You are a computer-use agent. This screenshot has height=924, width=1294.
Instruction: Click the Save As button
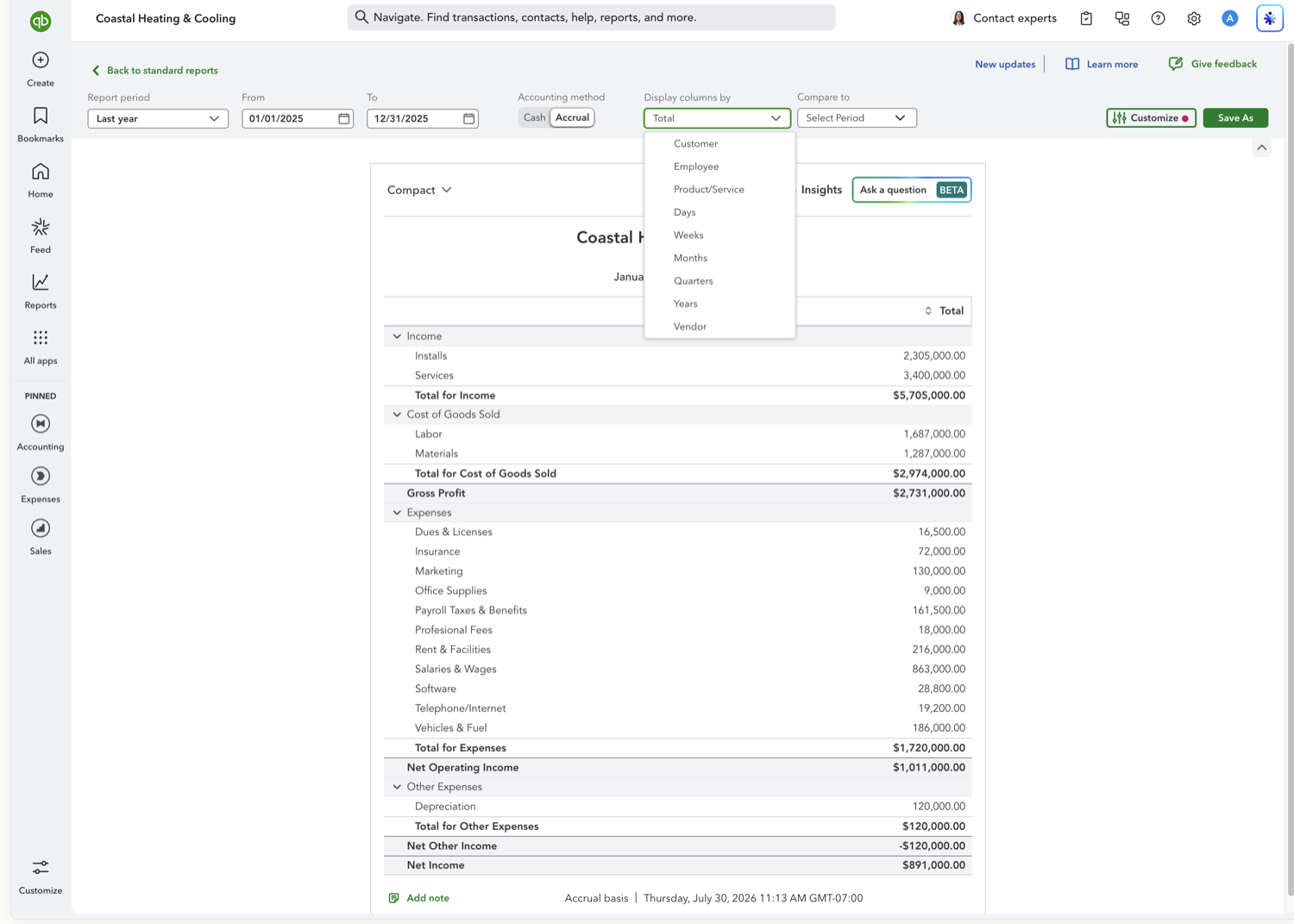point(1235,117)
